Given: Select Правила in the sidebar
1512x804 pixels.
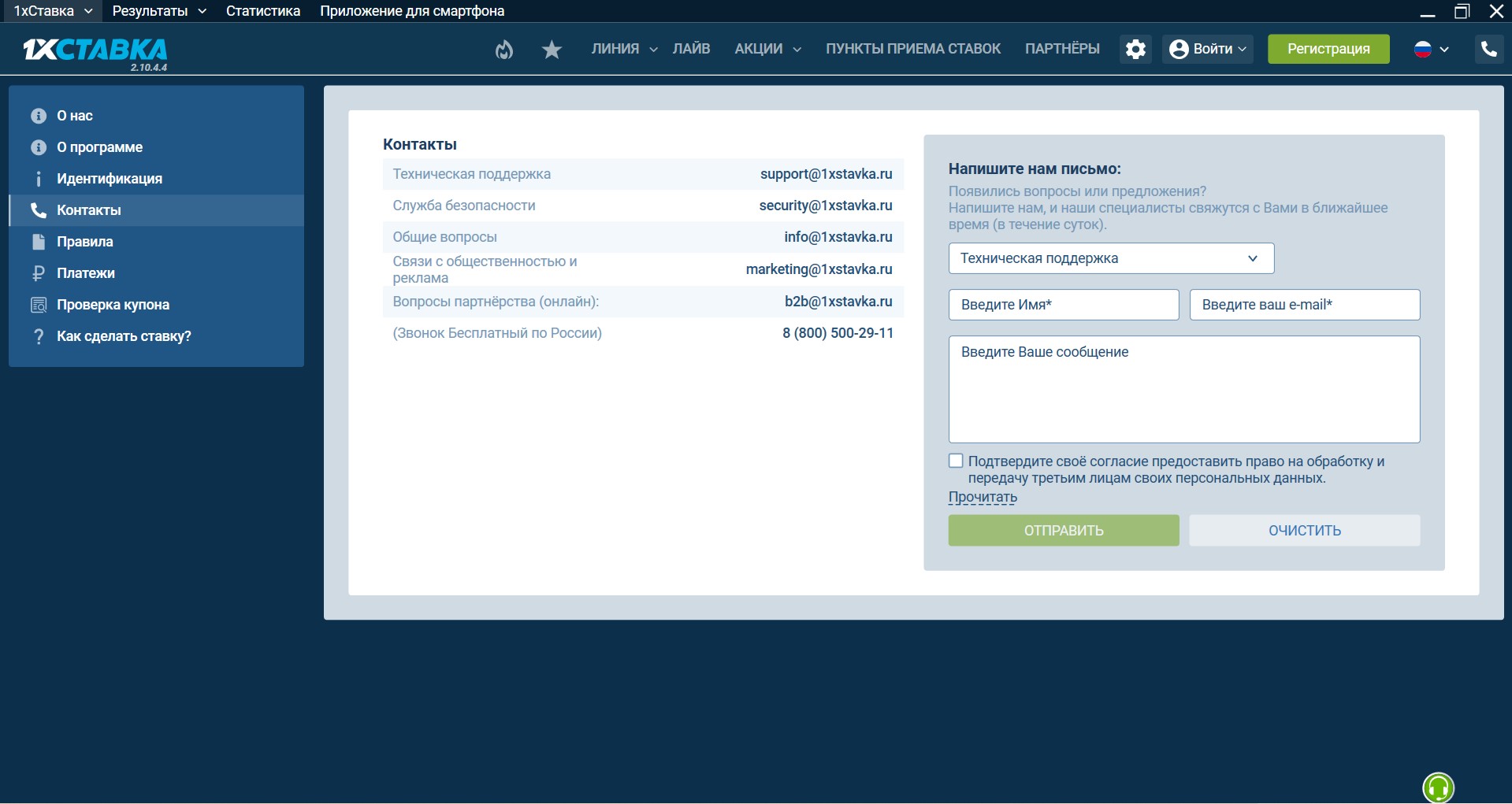Looking at the screenshot, I should 156,242.
